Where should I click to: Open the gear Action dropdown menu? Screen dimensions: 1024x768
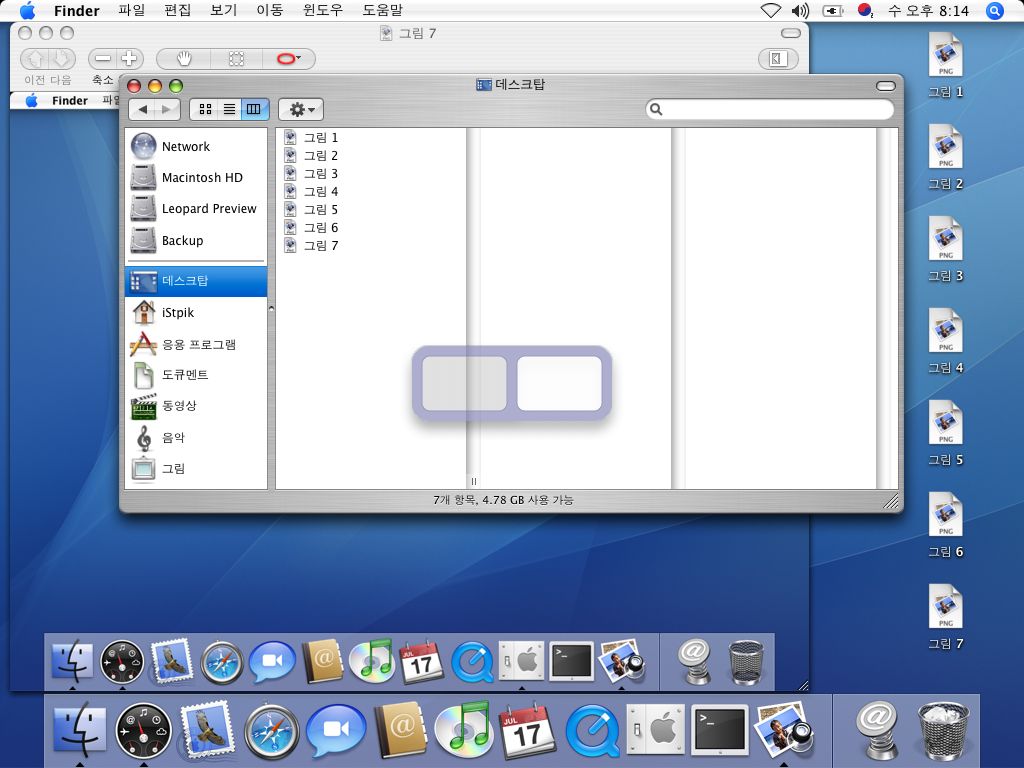click(x=301, y=109)
